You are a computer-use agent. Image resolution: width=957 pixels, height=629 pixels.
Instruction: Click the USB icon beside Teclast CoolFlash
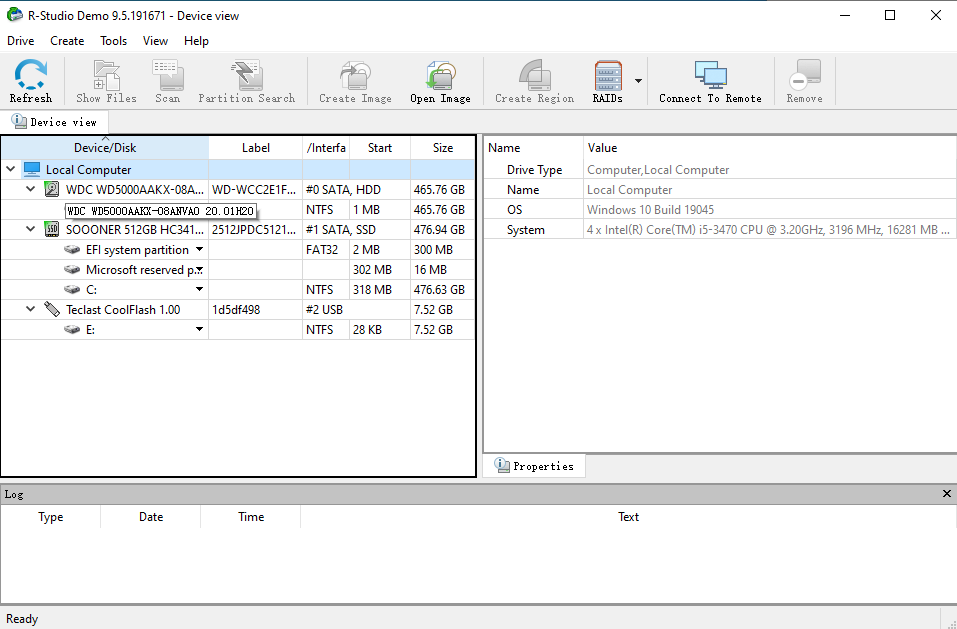point(52,309)
